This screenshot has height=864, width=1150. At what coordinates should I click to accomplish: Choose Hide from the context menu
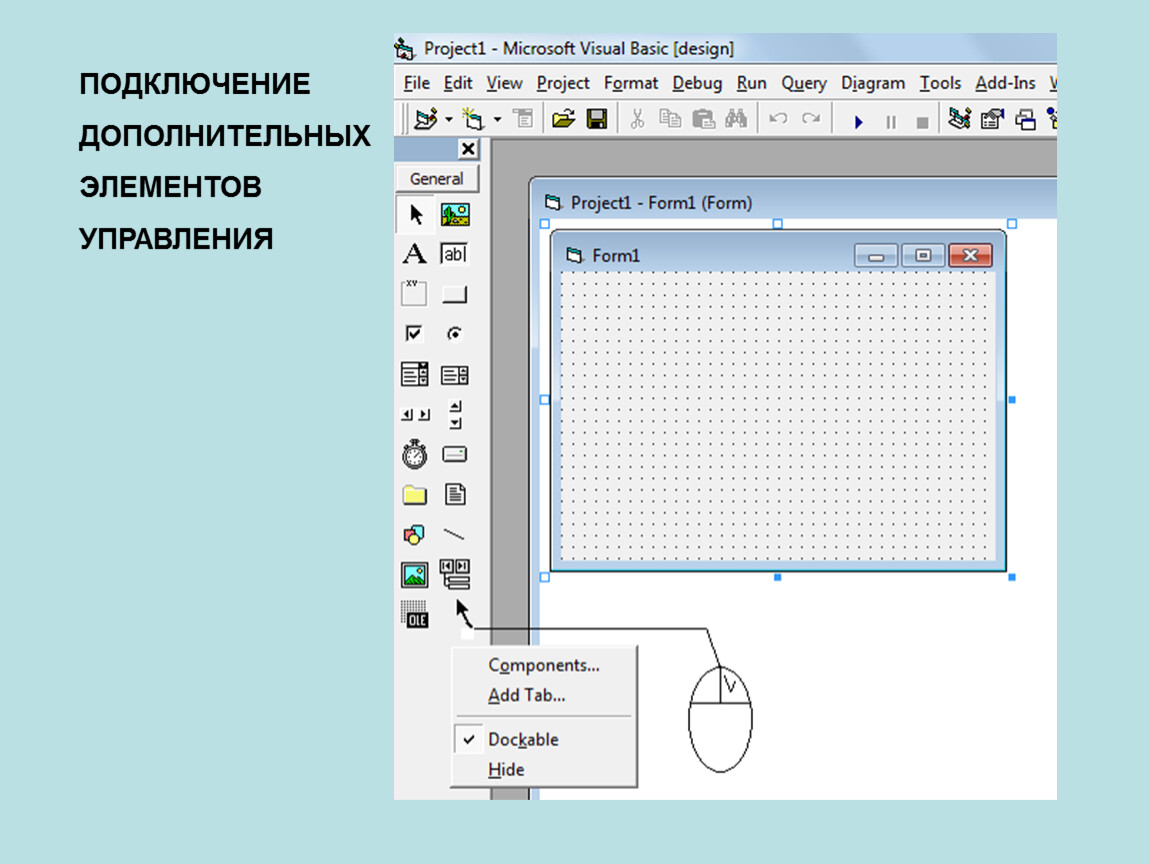pos(543,769)
